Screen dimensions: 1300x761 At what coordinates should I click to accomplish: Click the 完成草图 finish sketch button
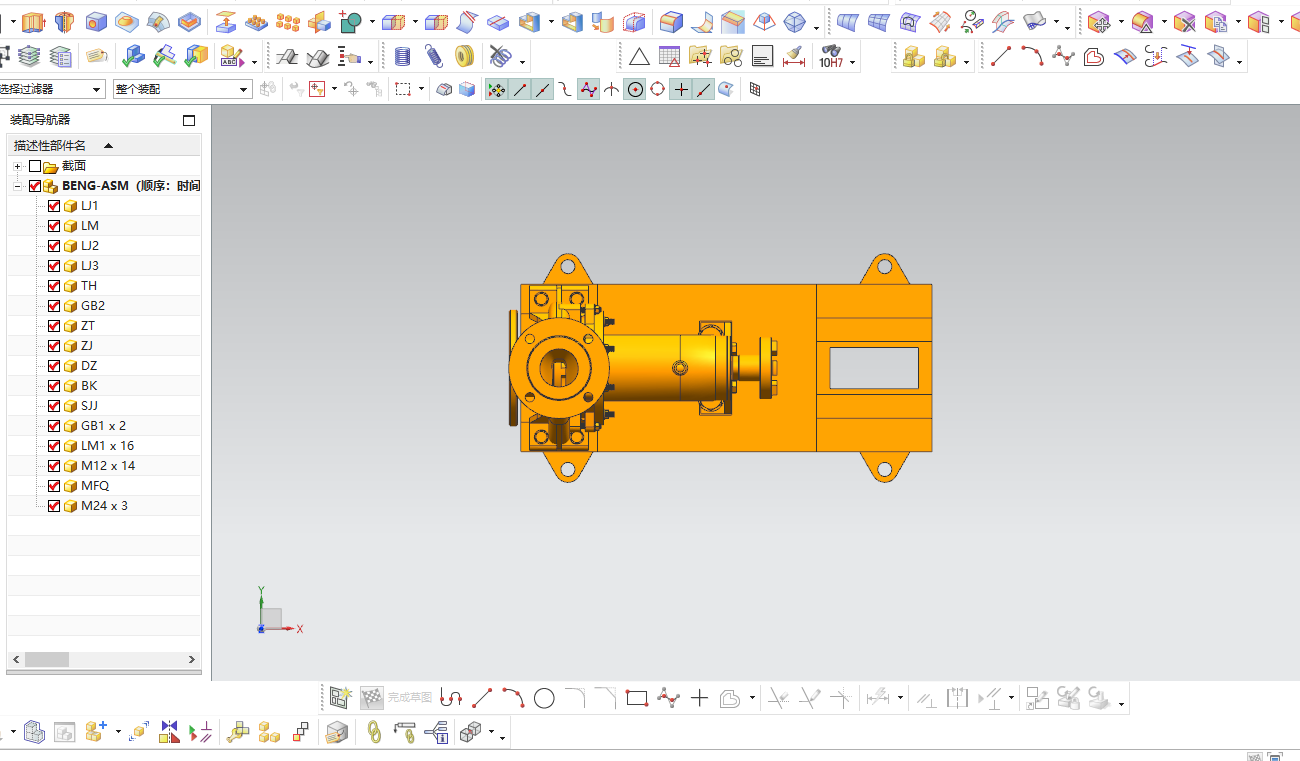pos(397,698)
